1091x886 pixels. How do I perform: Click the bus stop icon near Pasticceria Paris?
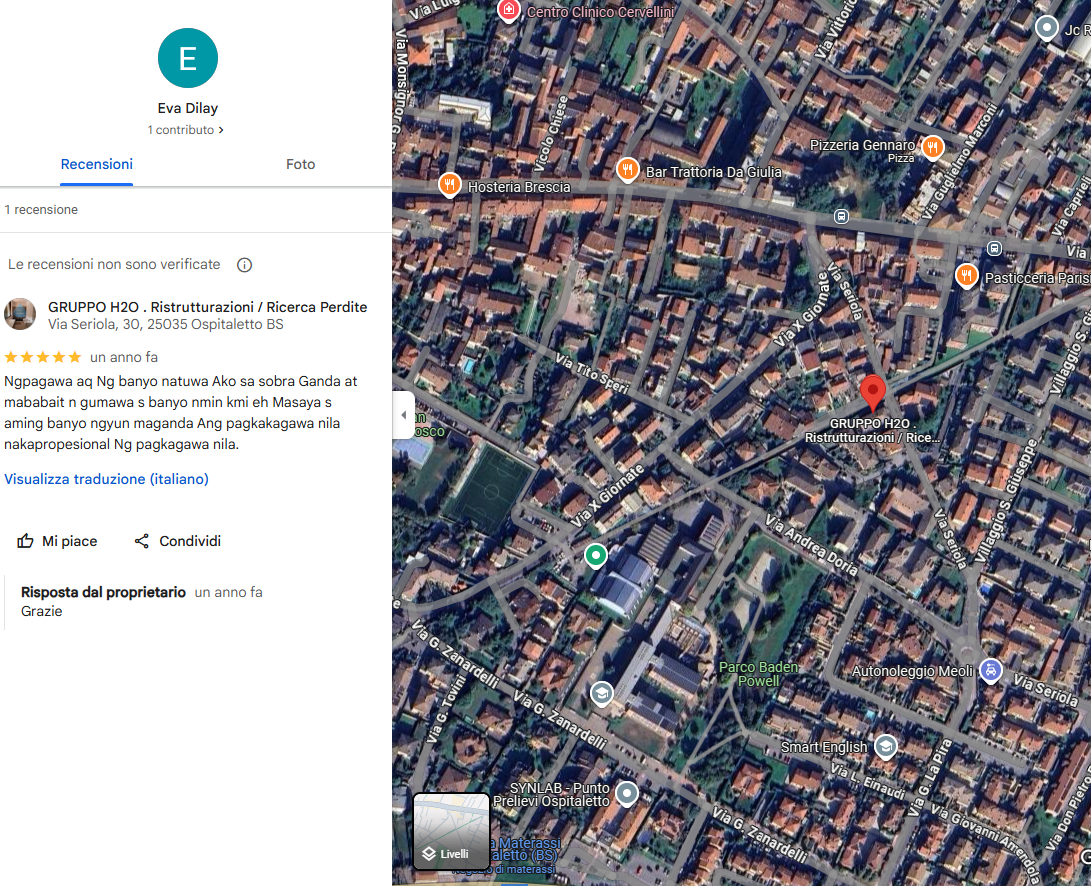click(994, 248)
